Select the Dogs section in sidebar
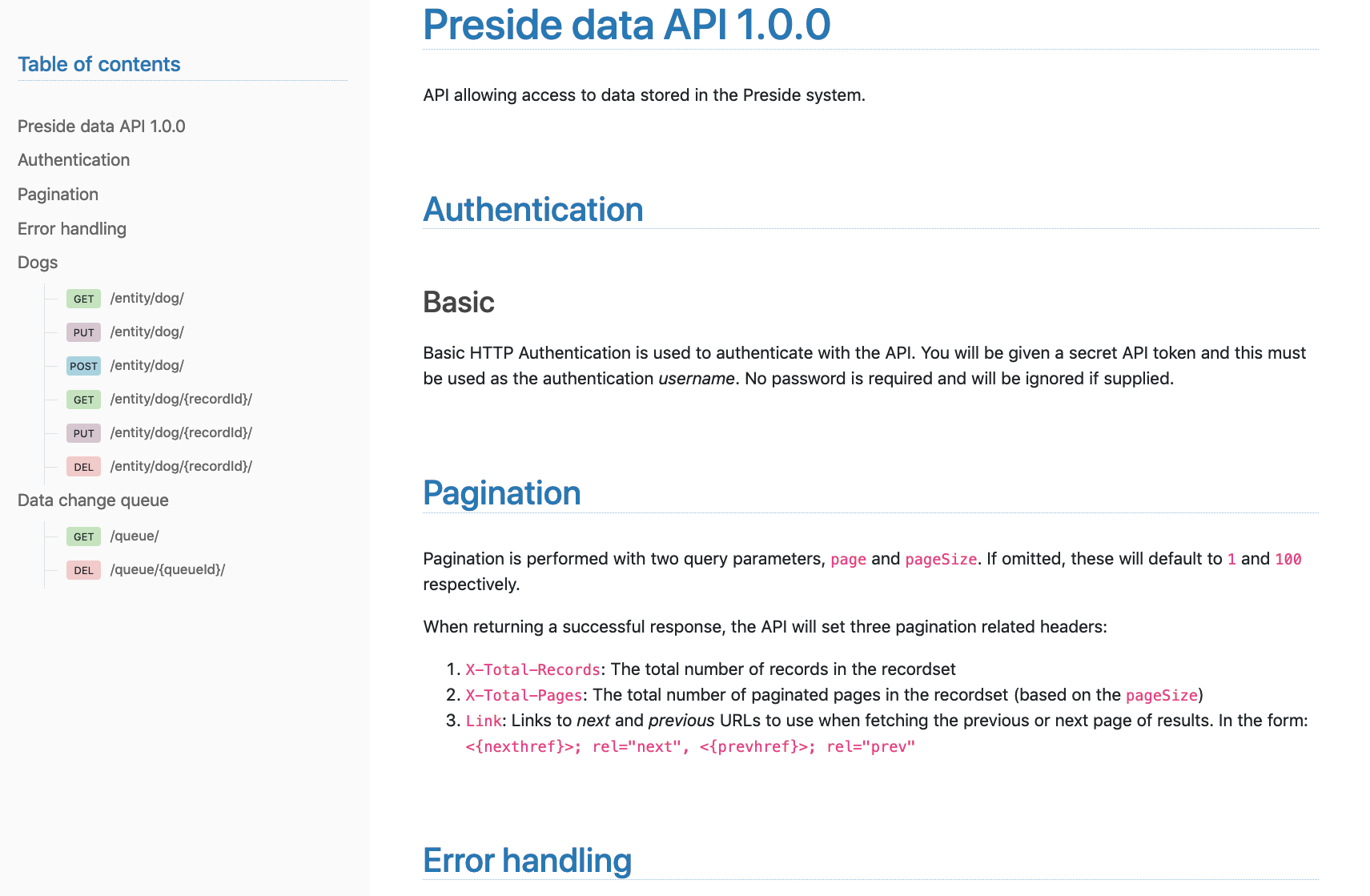This screenshot has width=1370, height=896. (x=38, y=263)
